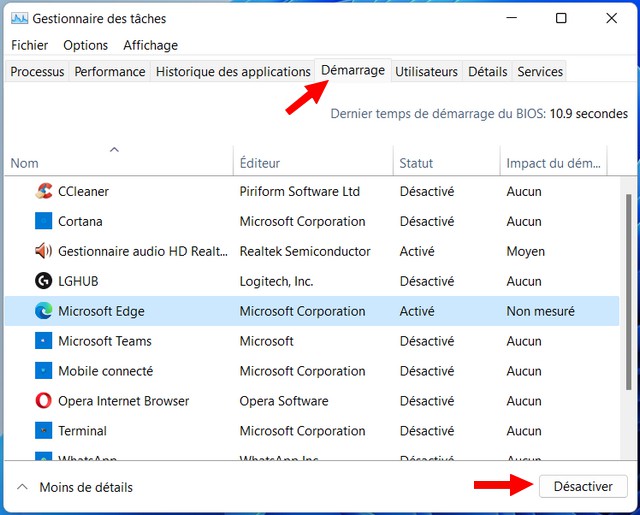Select the CCleaner row name
Viewport: 640px width, 515px height.
pyautogui.click(x=83, y=191)
